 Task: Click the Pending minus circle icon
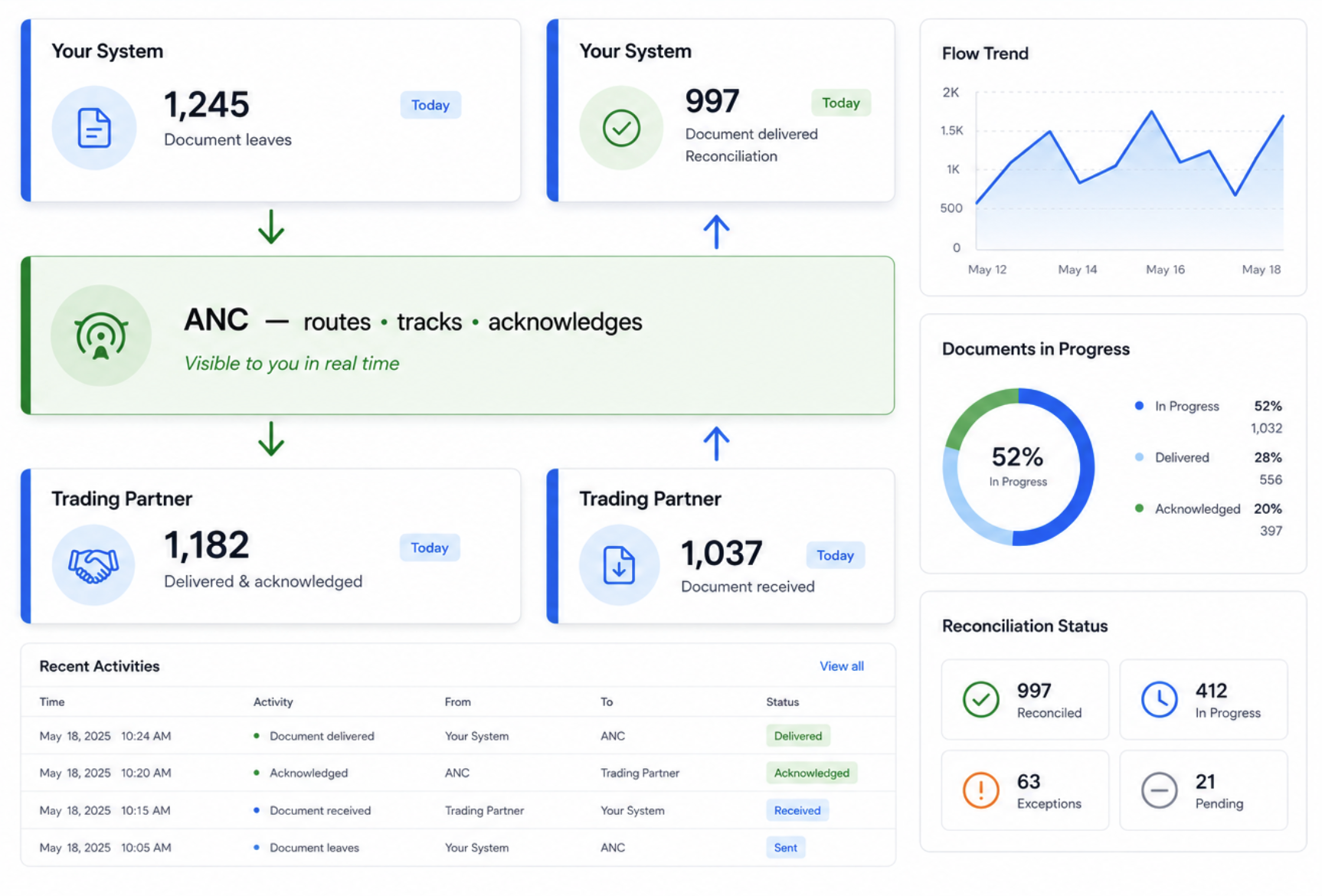click(1159, 790)
